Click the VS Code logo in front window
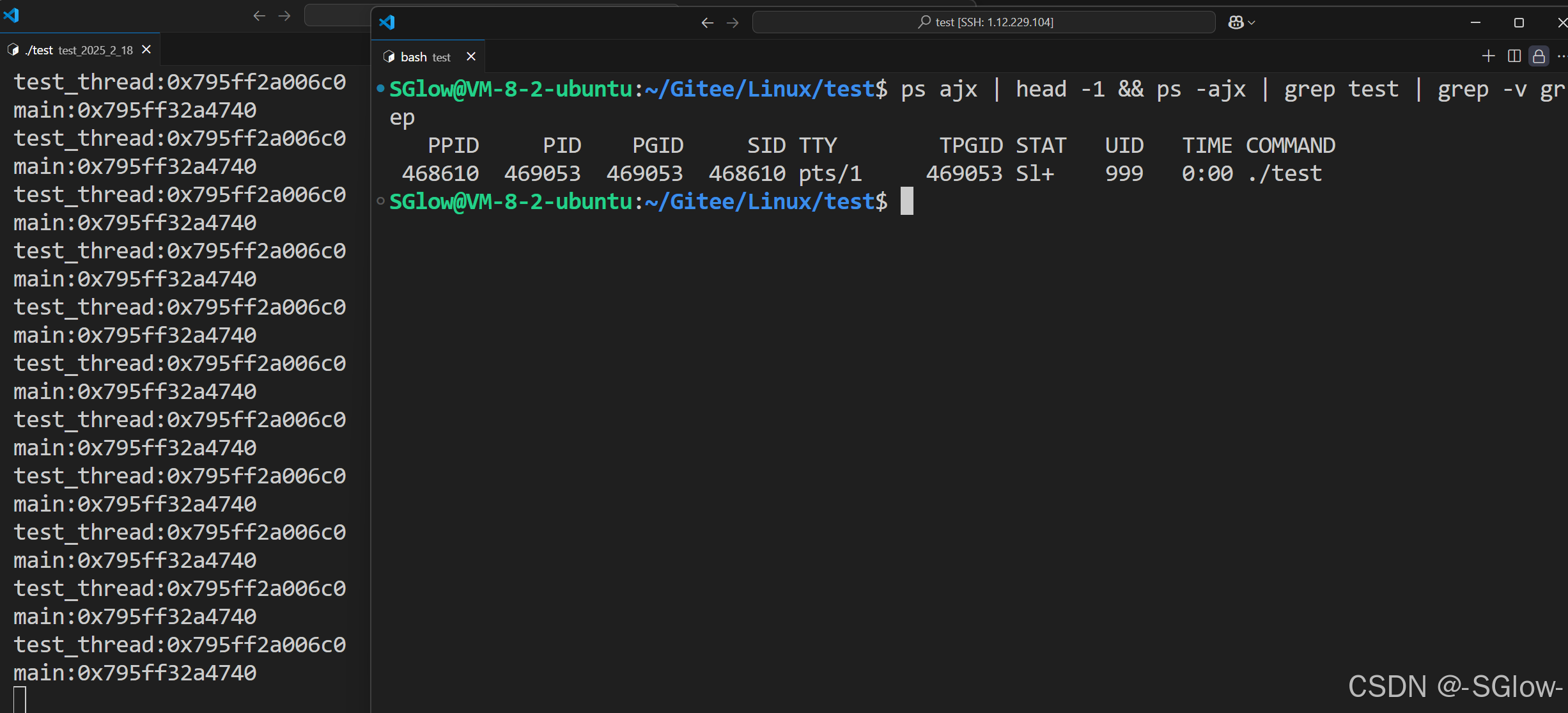 click(x=387, y=22)
